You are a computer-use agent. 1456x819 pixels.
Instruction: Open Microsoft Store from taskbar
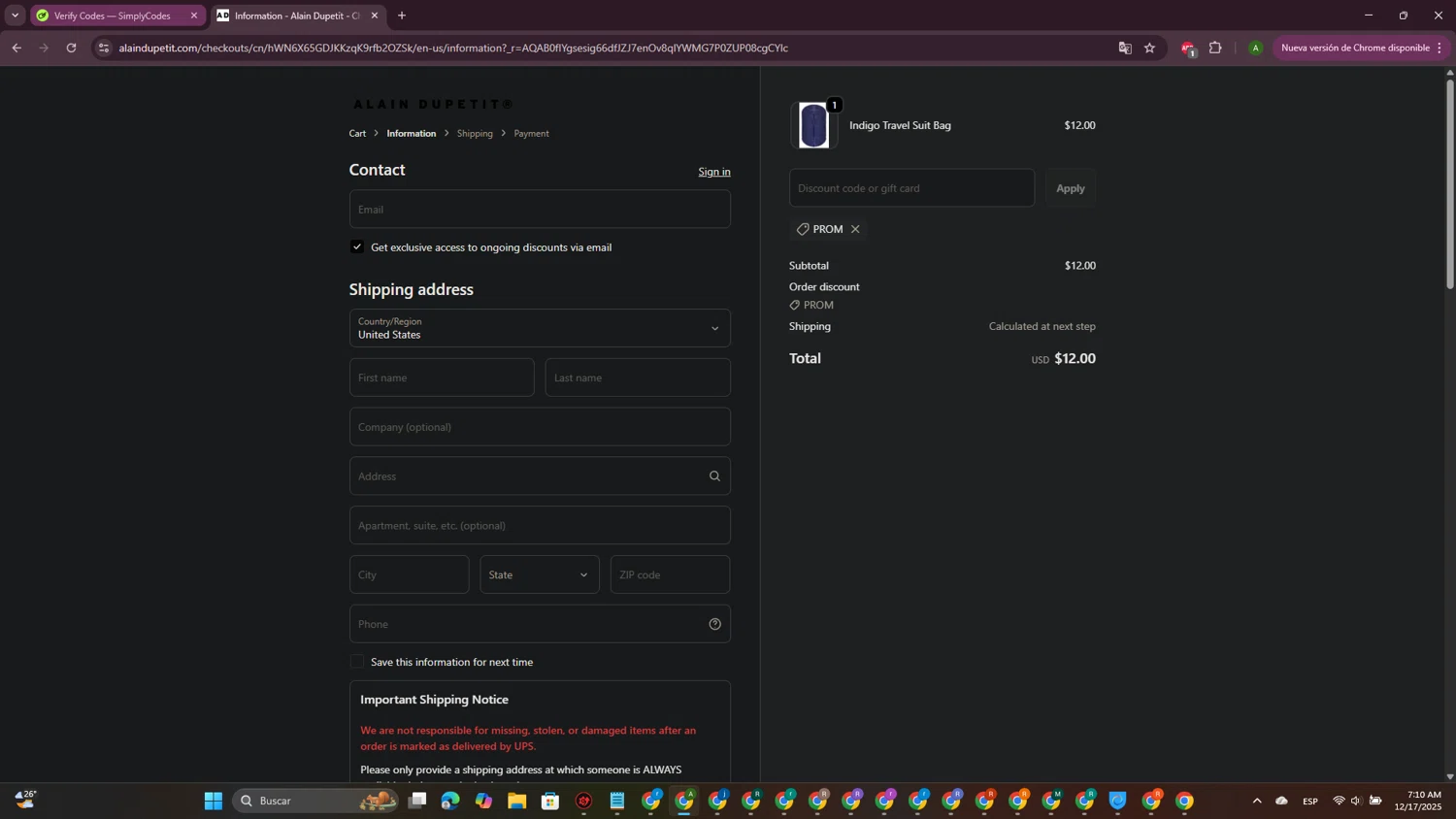click(x=550, y=801)
